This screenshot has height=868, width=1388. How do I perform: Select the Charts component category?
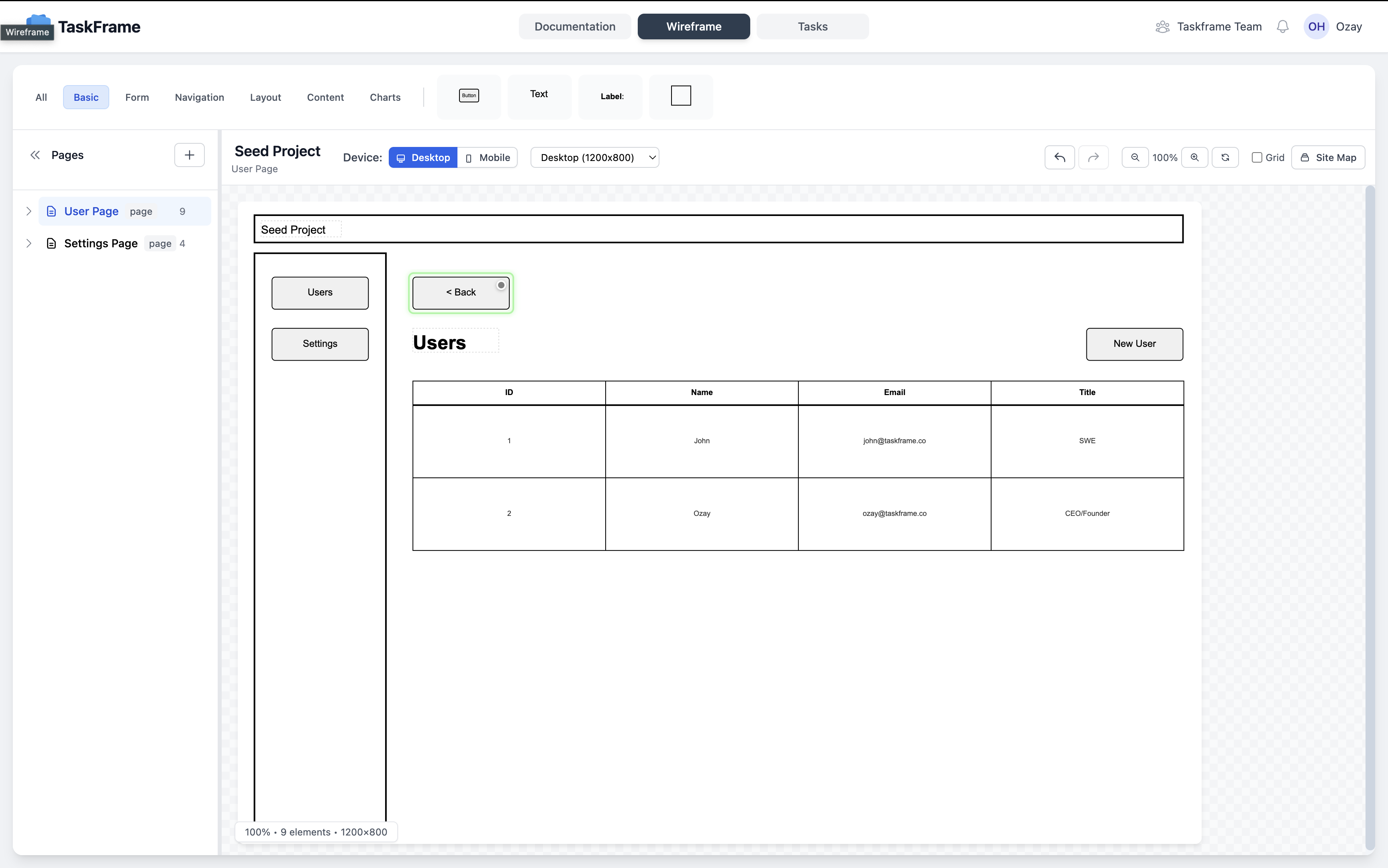click(385, 97)
